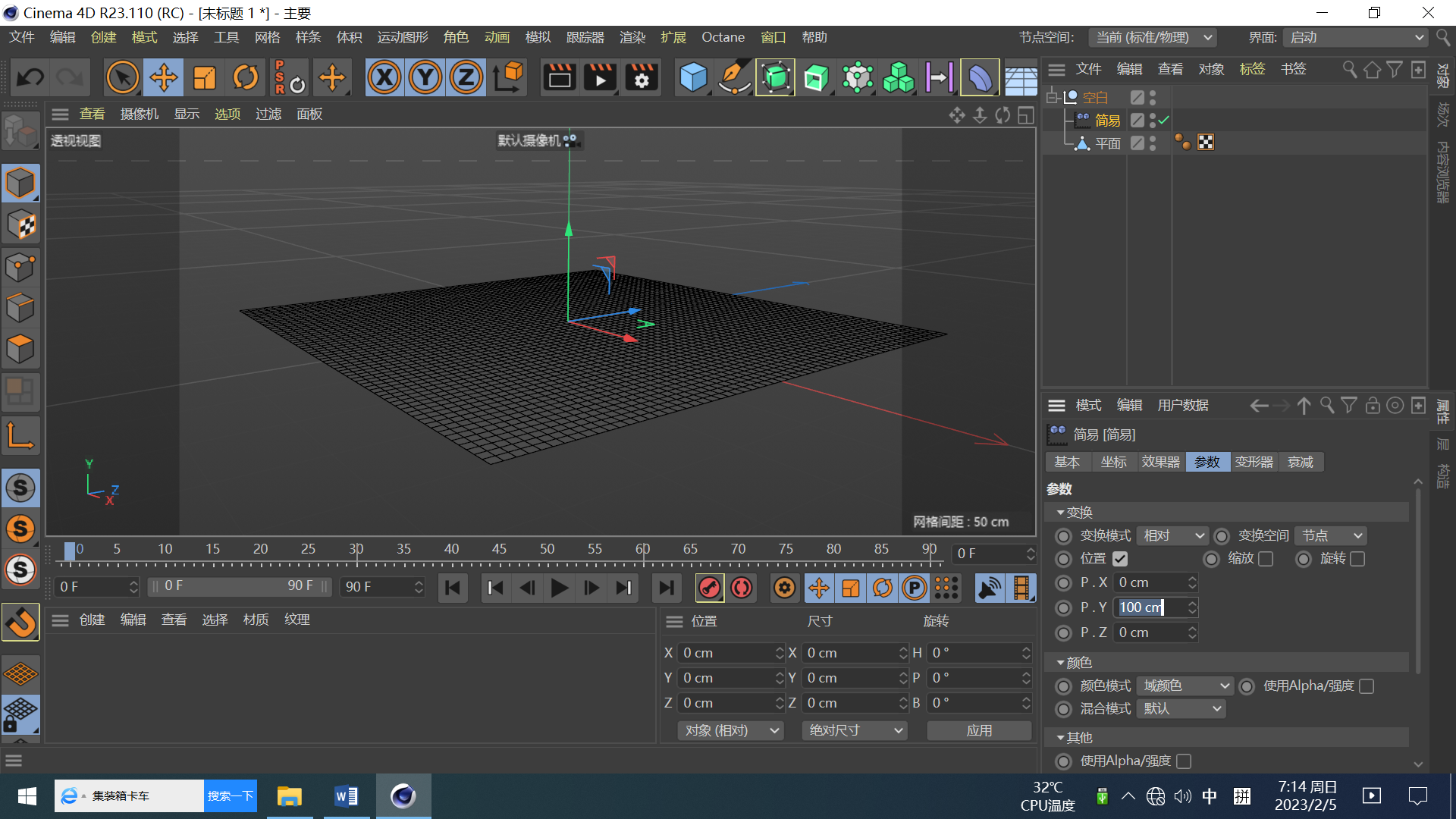Switch to Polygons mode
Image resolution: width=1456 pixels, height=819 pixels.
[20, 350]
